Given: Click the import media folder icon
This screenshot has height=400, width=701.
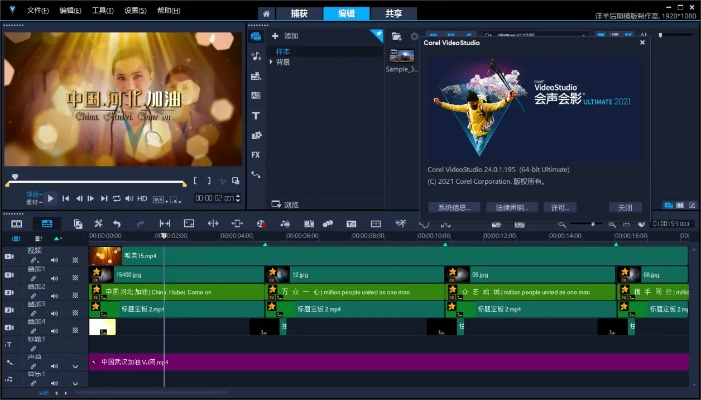Looking at the screenshot, I should click(397, 36).
